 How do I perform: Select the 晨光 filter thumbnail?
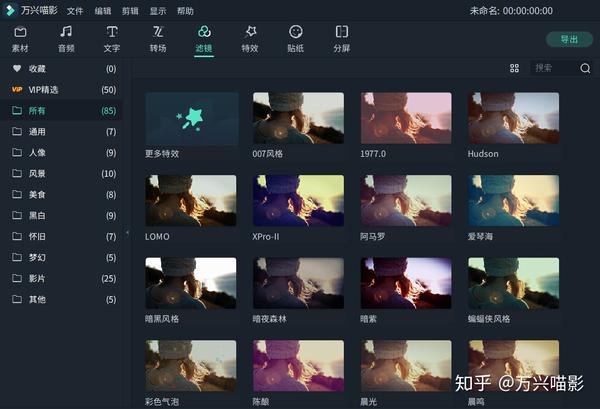(x=406, y=366)
